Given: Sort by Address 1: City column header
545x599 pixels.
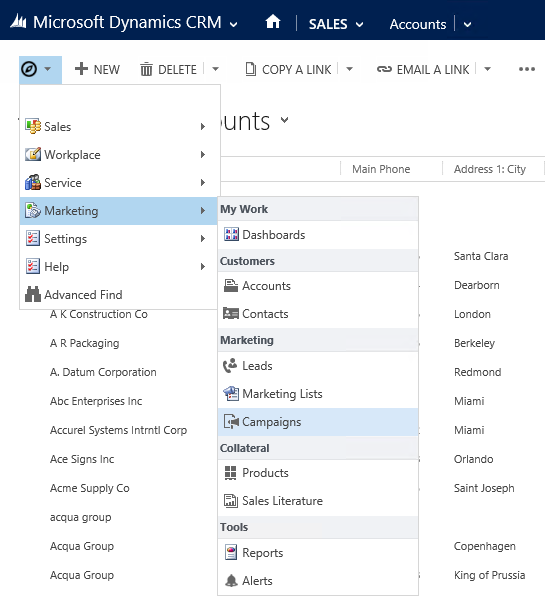Looking at the screenshot, I should 490,169.
